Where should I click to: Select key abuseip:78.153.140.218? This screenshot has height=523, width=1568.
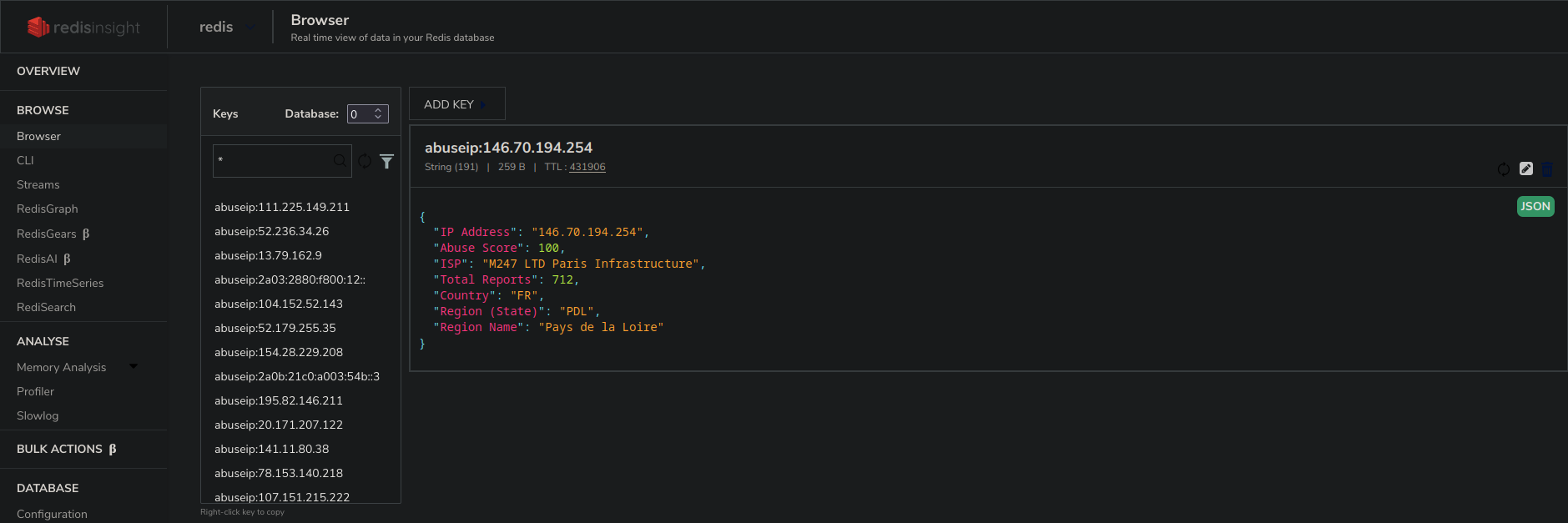click(279, 473)
